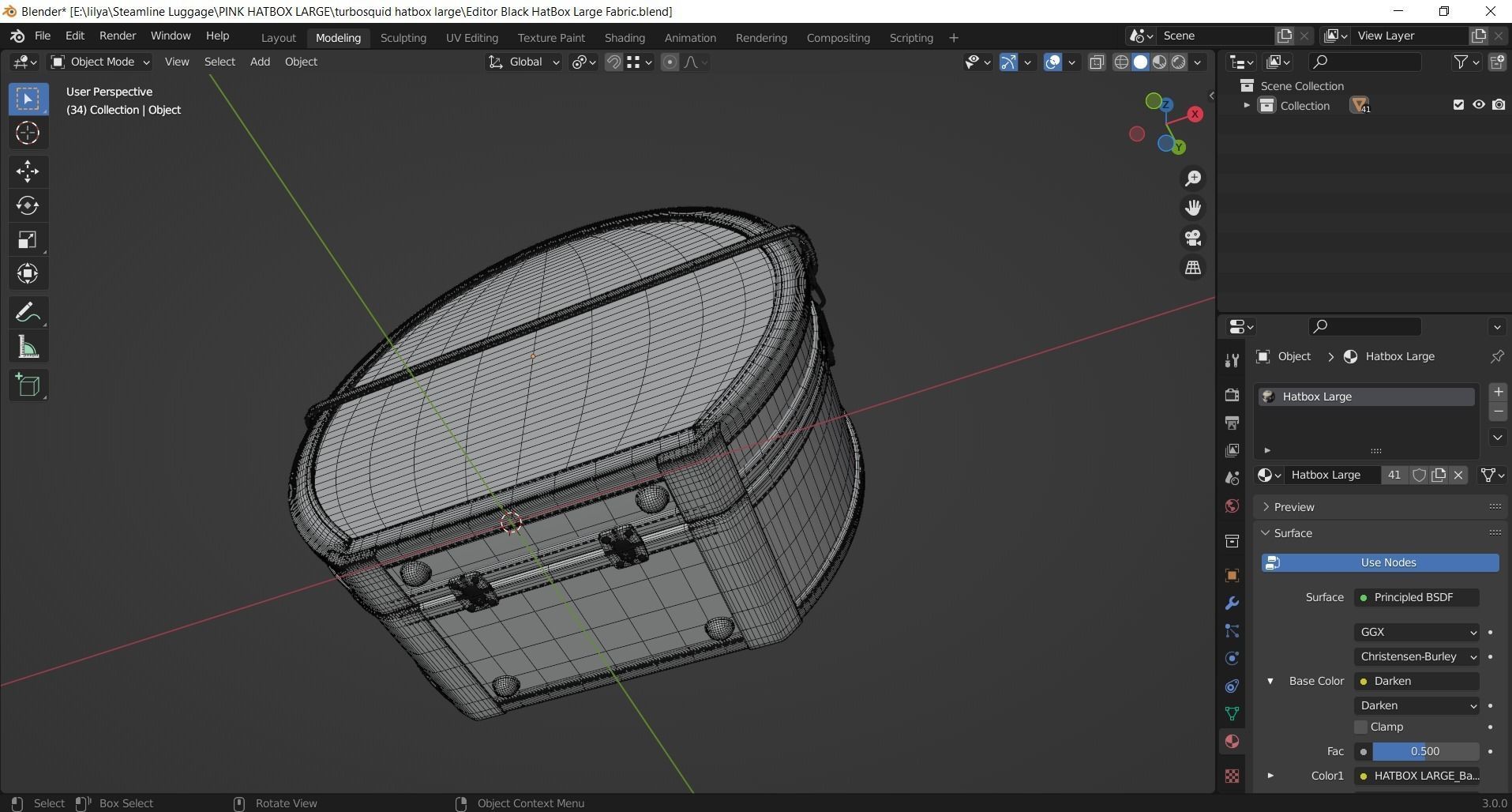Open the Darken blend type dropdown
The height and width of the screenshot is (812, 1512).
click(1416, 705)
